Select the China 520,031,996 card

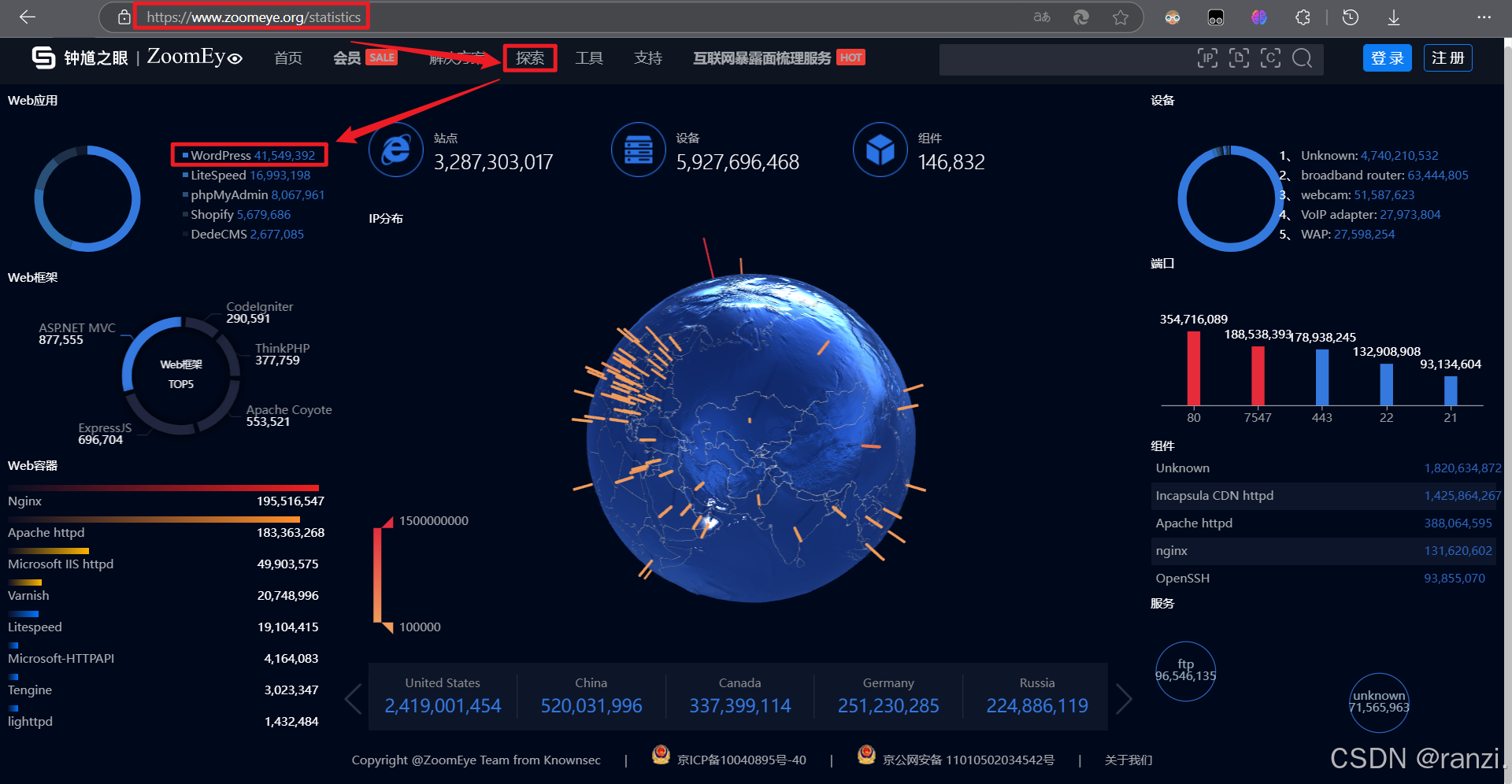click(591, 697)
